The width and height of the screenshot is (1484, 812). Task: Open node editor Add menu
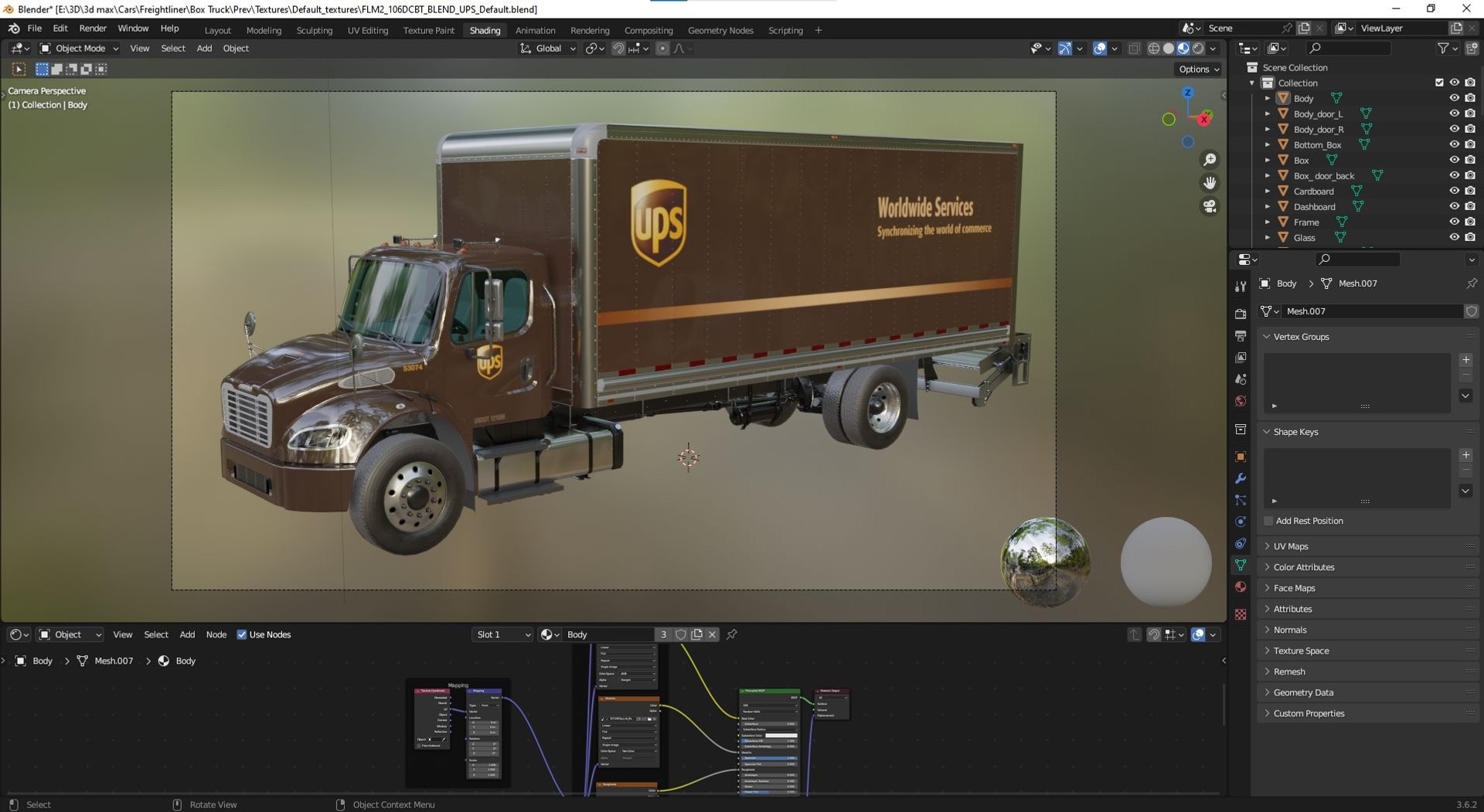click(x=187, y=634)
